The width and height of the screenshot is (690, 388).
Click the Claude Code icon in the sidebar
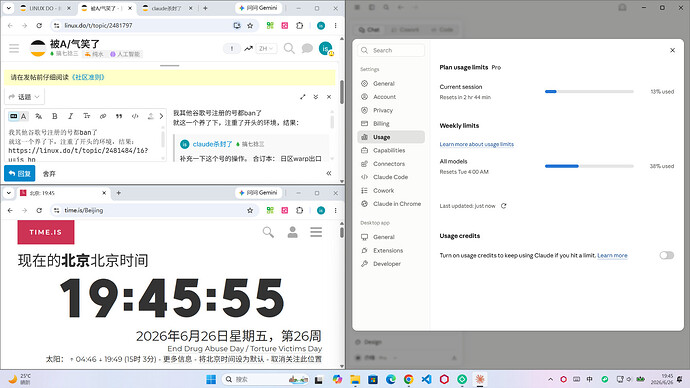click(364, 177)
